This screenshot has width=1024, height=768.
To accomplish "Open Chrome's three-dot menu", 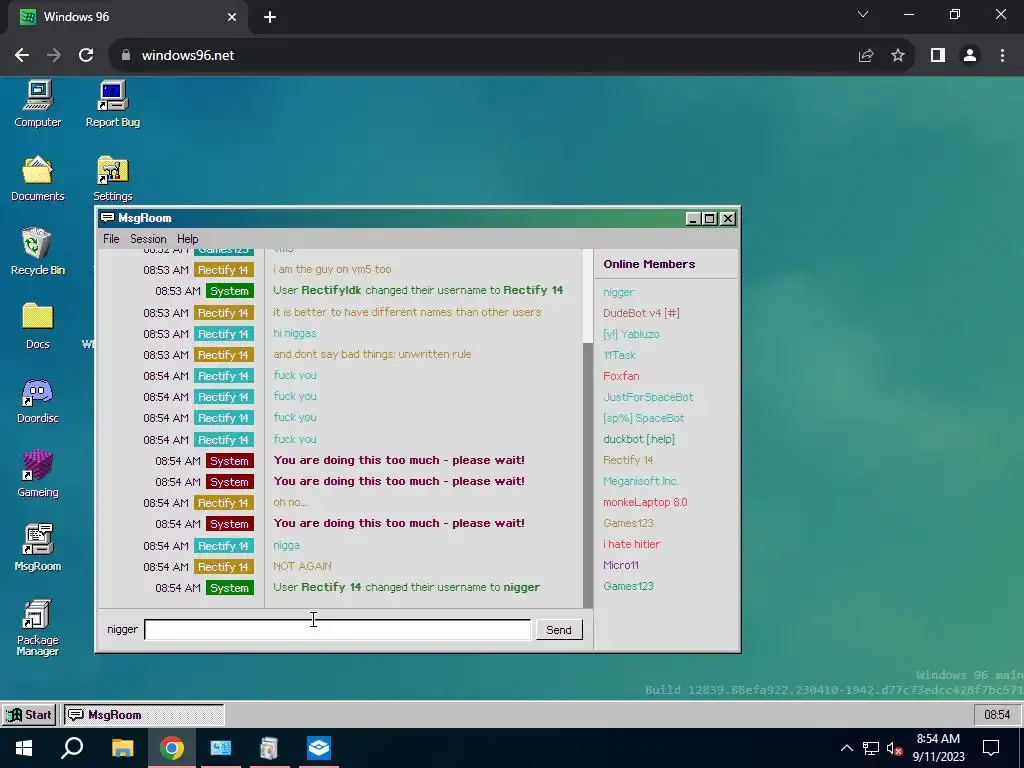I will [1002, 56].
